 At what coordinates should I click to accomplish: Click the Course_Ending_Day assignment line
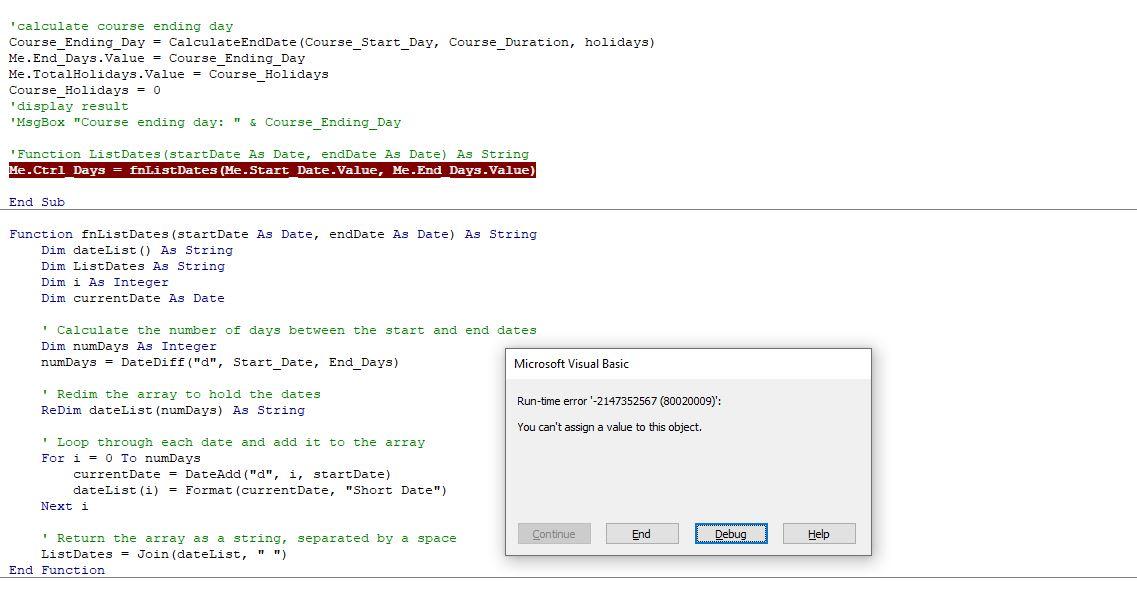coord(330,41)
